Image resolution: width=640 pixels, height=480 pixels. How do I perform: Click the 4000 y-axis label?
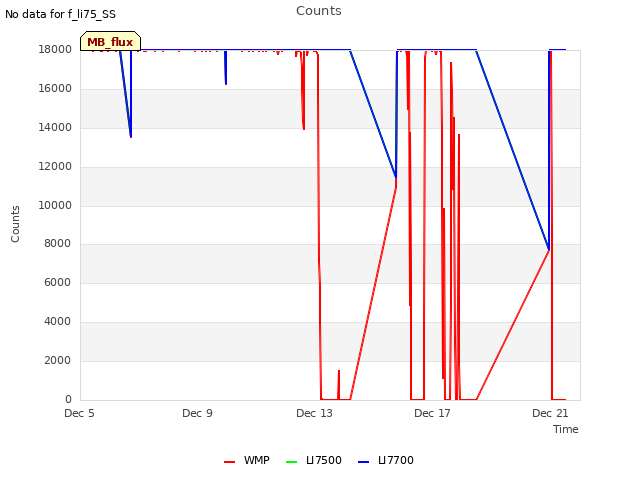[x=57, y=322]
